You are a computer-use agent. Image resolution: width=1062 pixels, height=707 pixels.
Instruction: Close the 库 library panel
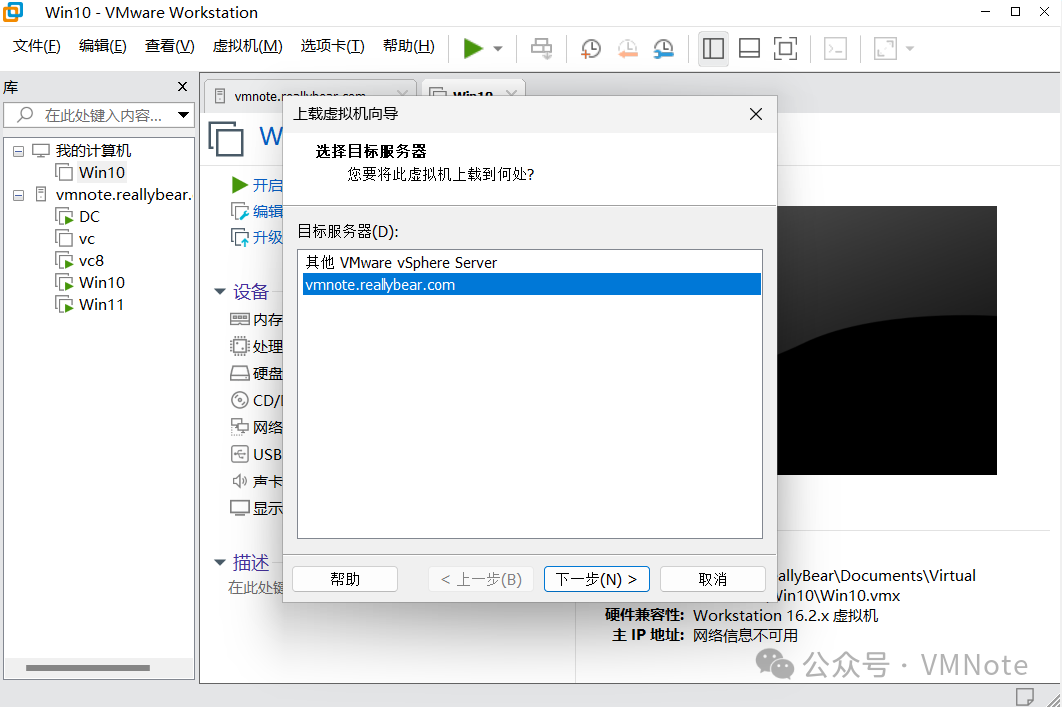(182, 87)
